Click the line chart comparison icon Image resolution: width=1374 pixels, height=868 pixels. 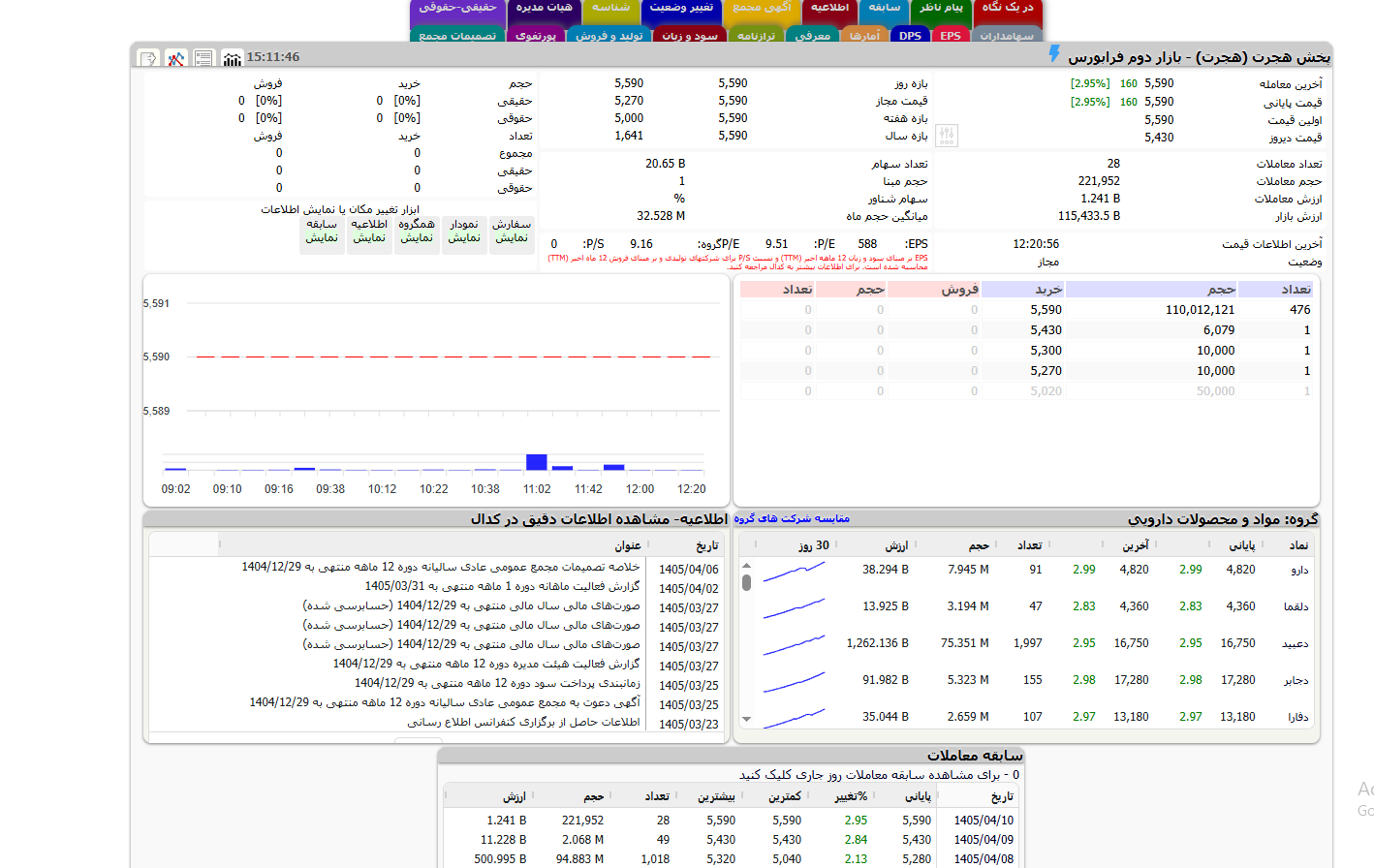pyautogui.click(x=175, y=58)
